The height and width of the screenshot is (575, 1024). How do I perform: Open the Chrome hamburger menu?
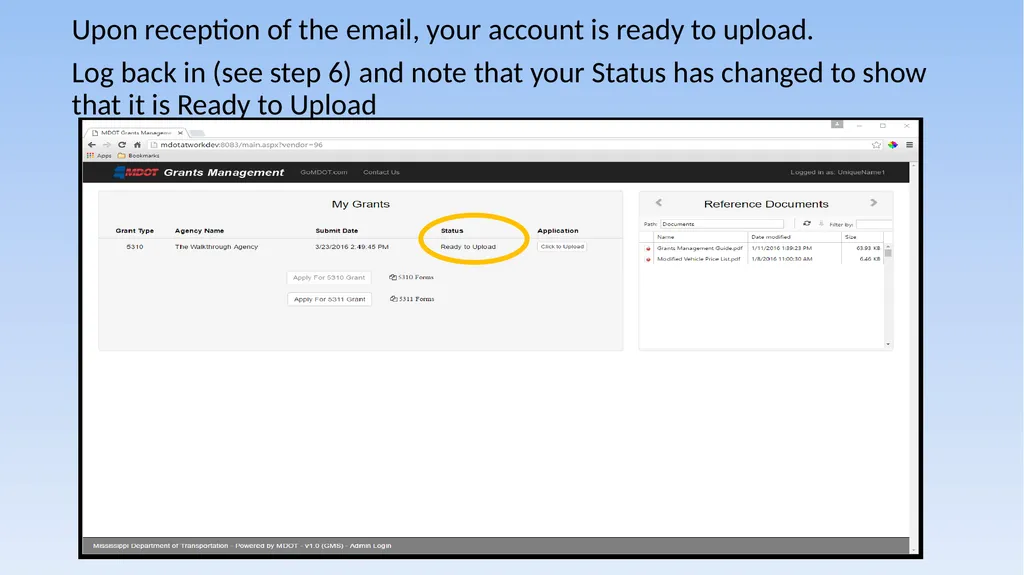909,145
